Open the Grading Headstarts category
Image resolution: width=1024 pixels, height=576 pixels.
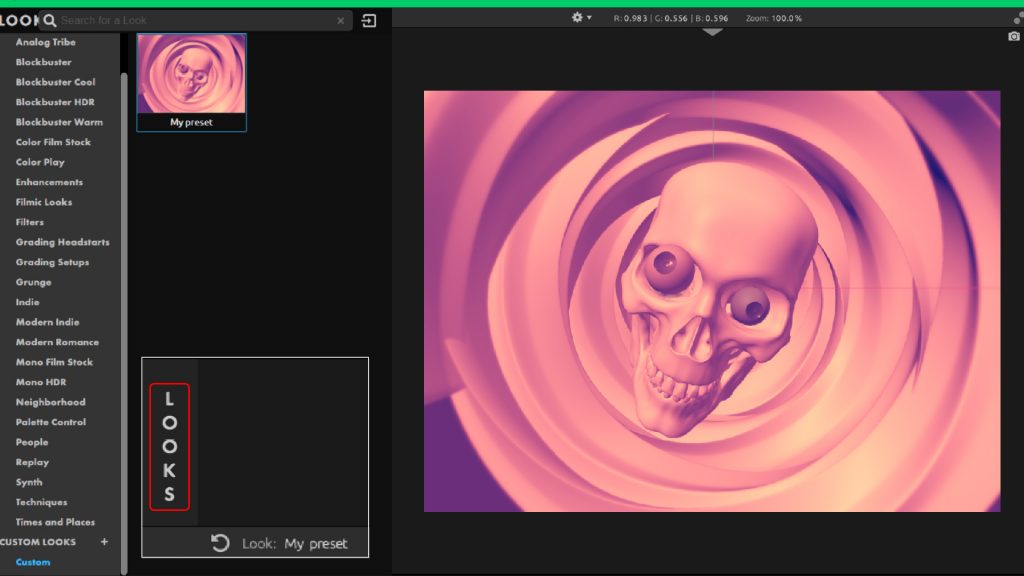coord(62,242)
